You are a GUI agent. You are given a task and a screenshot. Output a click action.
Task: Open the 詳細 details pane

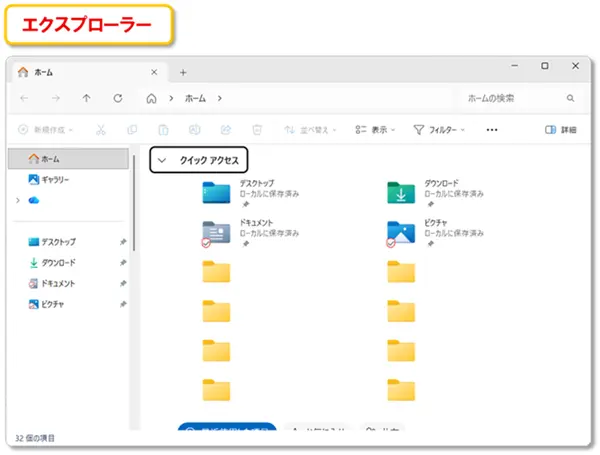point(561,130)
